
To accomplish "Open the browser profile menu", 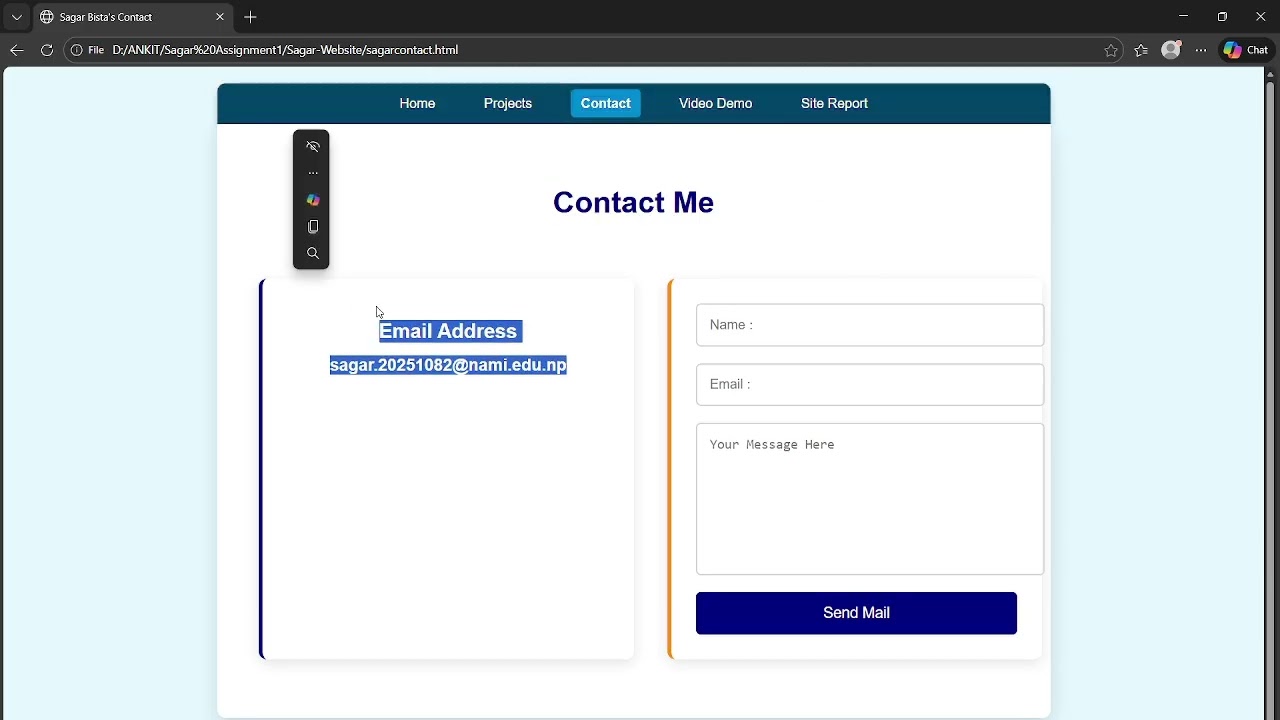I will coord(1171,50).
